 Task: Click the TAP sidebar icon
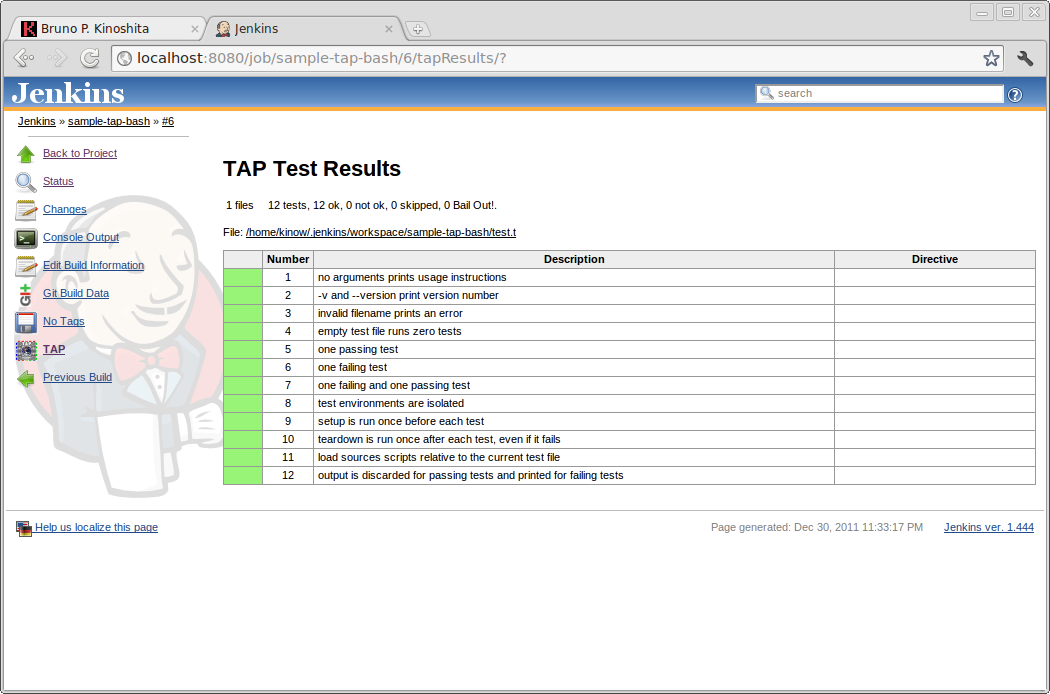26,350
